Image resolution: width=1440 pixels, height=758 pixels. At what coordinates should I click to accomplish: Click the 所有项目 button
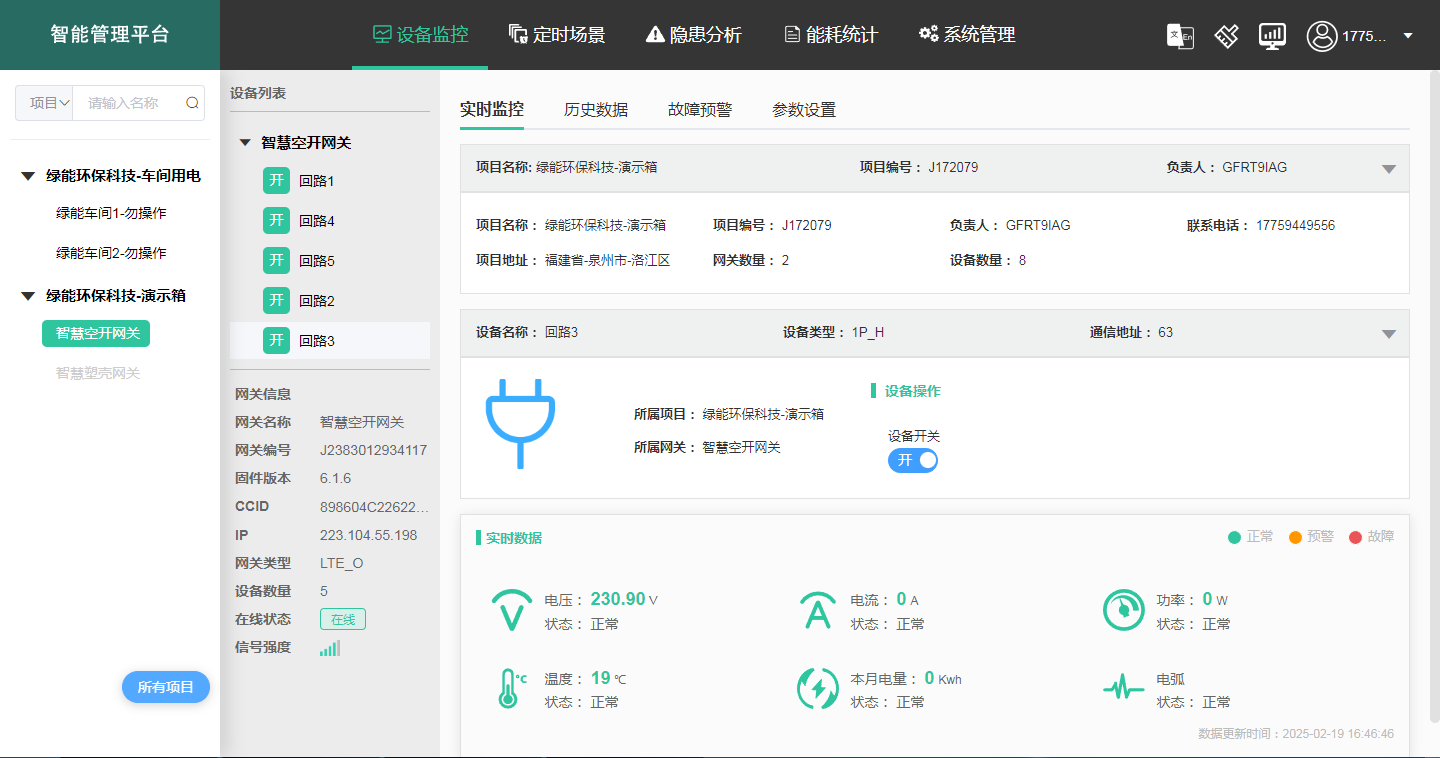[165, 687]
